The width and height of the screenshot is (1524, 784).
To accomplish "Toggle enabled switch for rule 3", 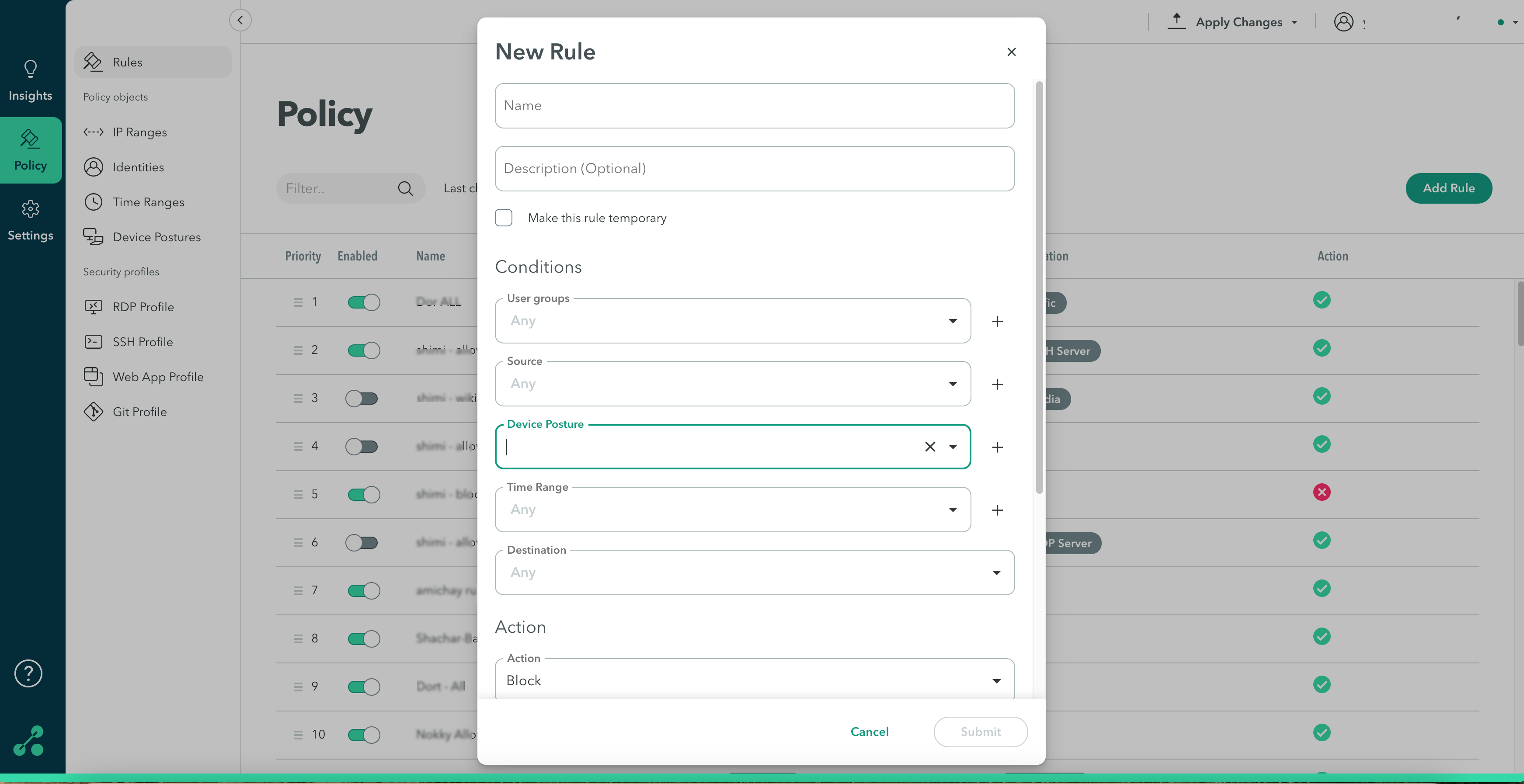I will point(362,398).
